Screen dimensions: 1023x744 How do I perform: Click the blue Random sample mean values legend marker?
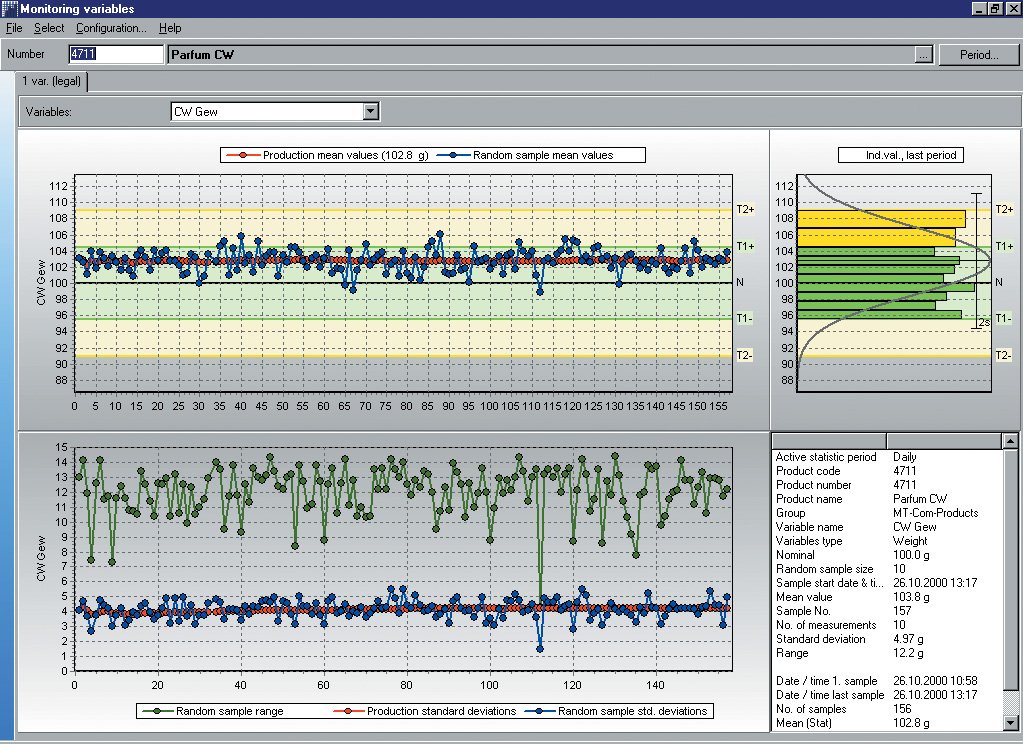point(451,155)
